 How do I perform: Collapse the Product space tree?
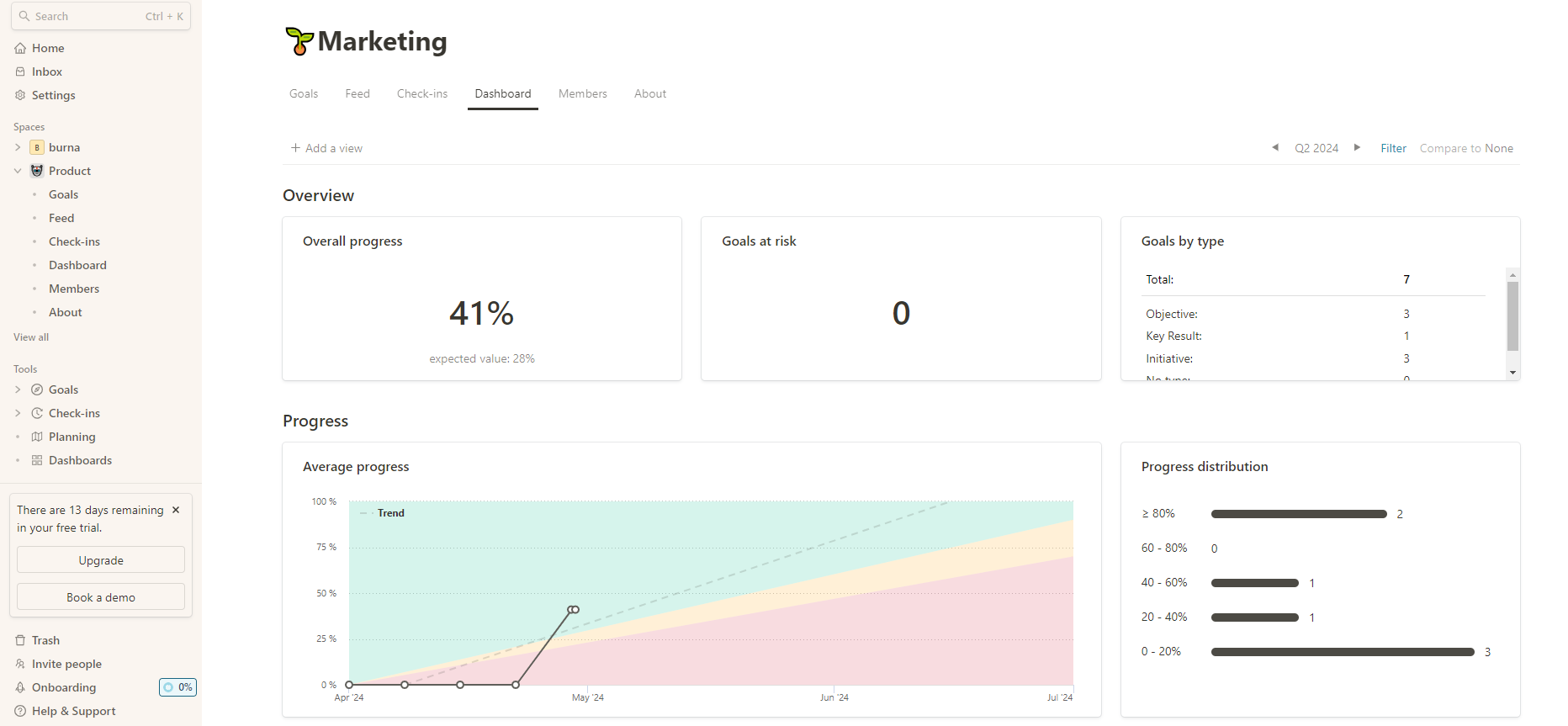pyautogui.click(x=18, y=172)
